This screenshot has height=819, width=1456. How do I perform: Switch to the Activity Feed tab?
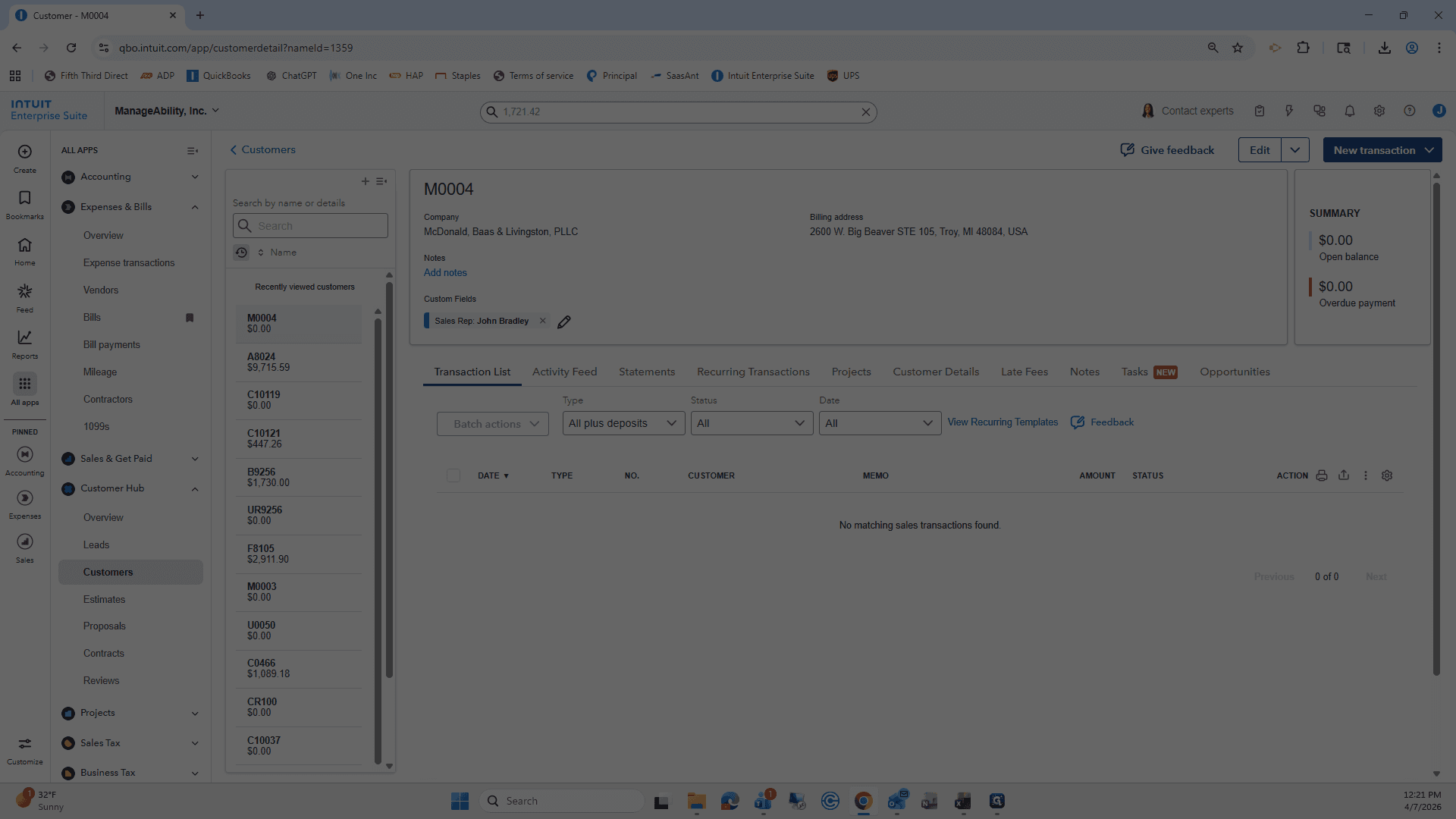565,372
